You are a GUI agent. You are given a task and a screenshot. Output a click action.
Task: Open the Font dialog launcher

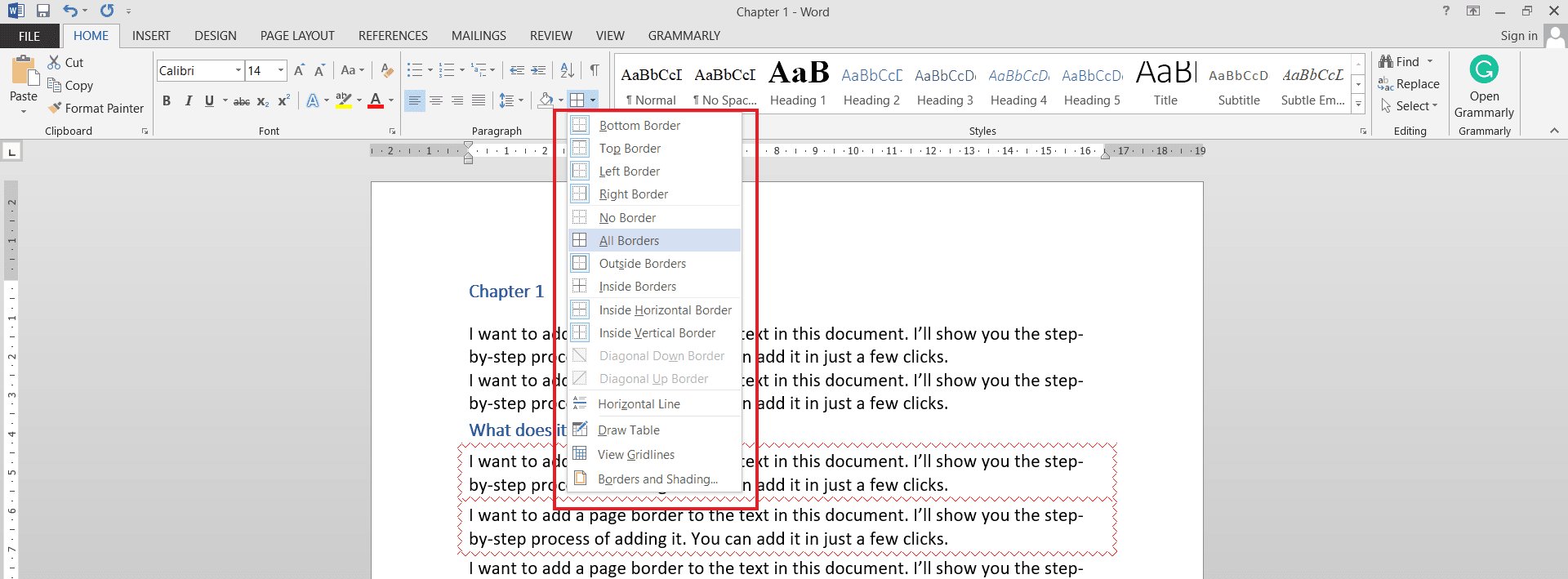(x=392, y=131)
